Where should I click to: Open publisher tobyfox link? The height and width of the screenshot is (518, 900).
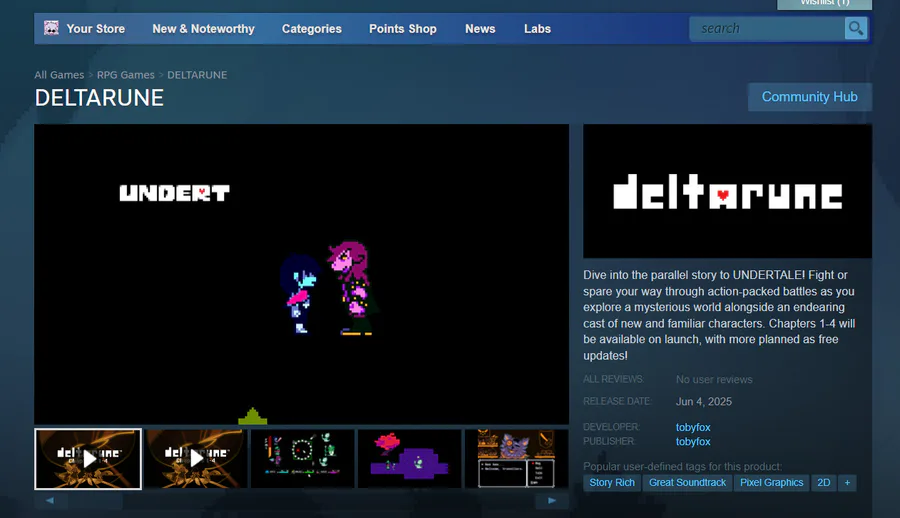[x=693, y=442]
